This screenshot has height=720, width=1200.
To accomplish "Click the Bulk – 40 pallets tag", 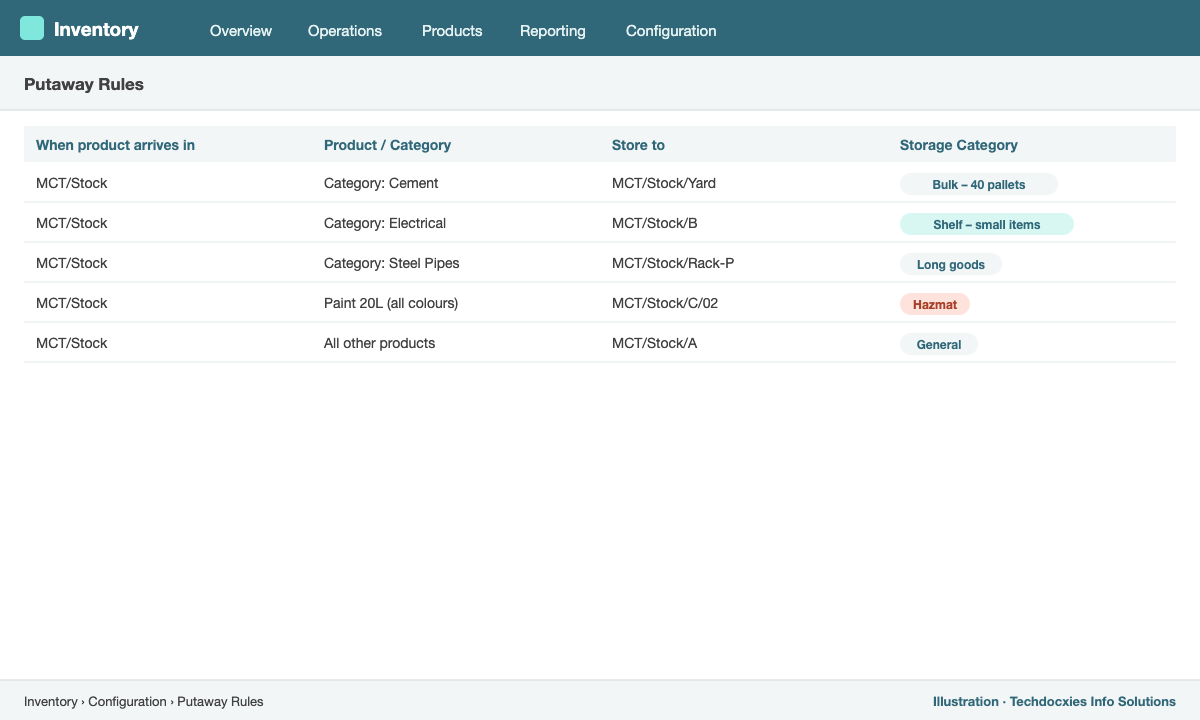I will click(x=979, y=184).
